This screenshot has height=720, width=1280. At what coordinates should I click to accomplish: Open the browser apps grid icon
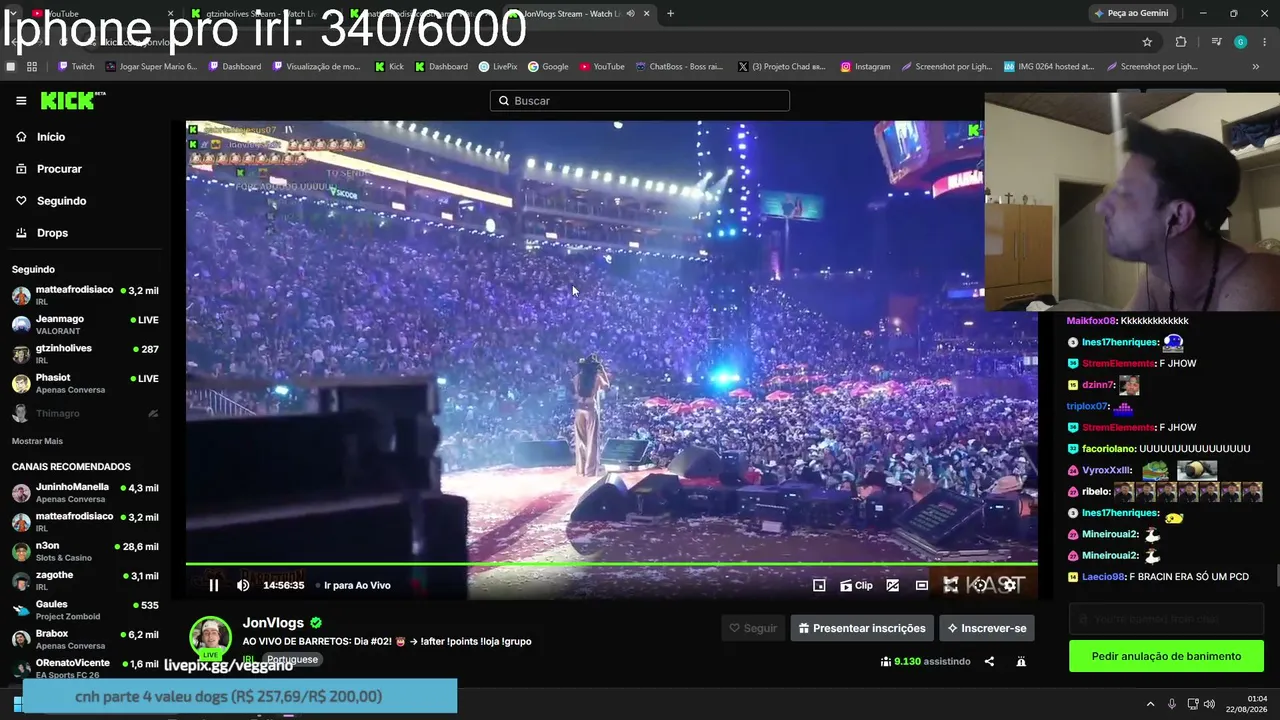click(x=32, y=67)
